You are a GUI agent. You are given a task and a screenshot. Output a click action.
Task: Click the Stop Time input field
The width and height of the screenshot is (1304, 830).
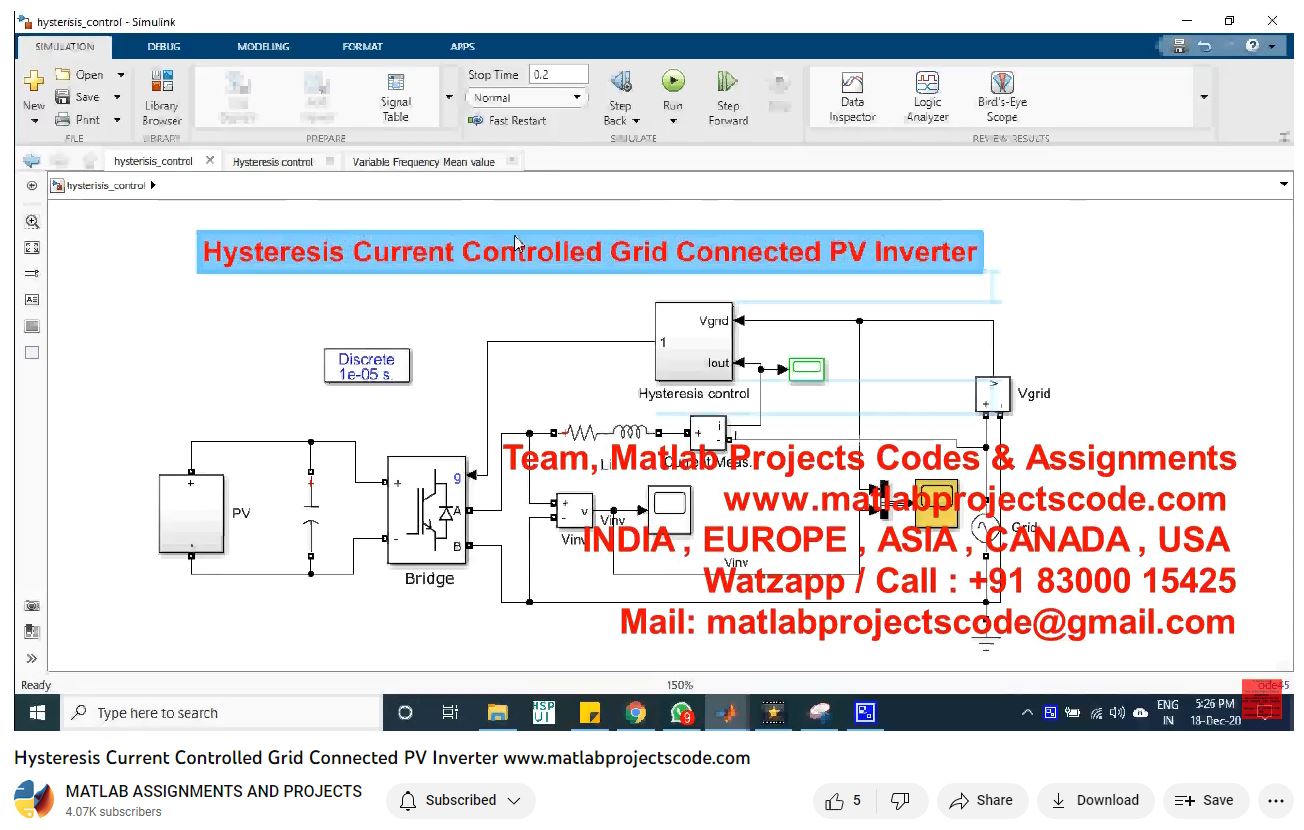558,75
